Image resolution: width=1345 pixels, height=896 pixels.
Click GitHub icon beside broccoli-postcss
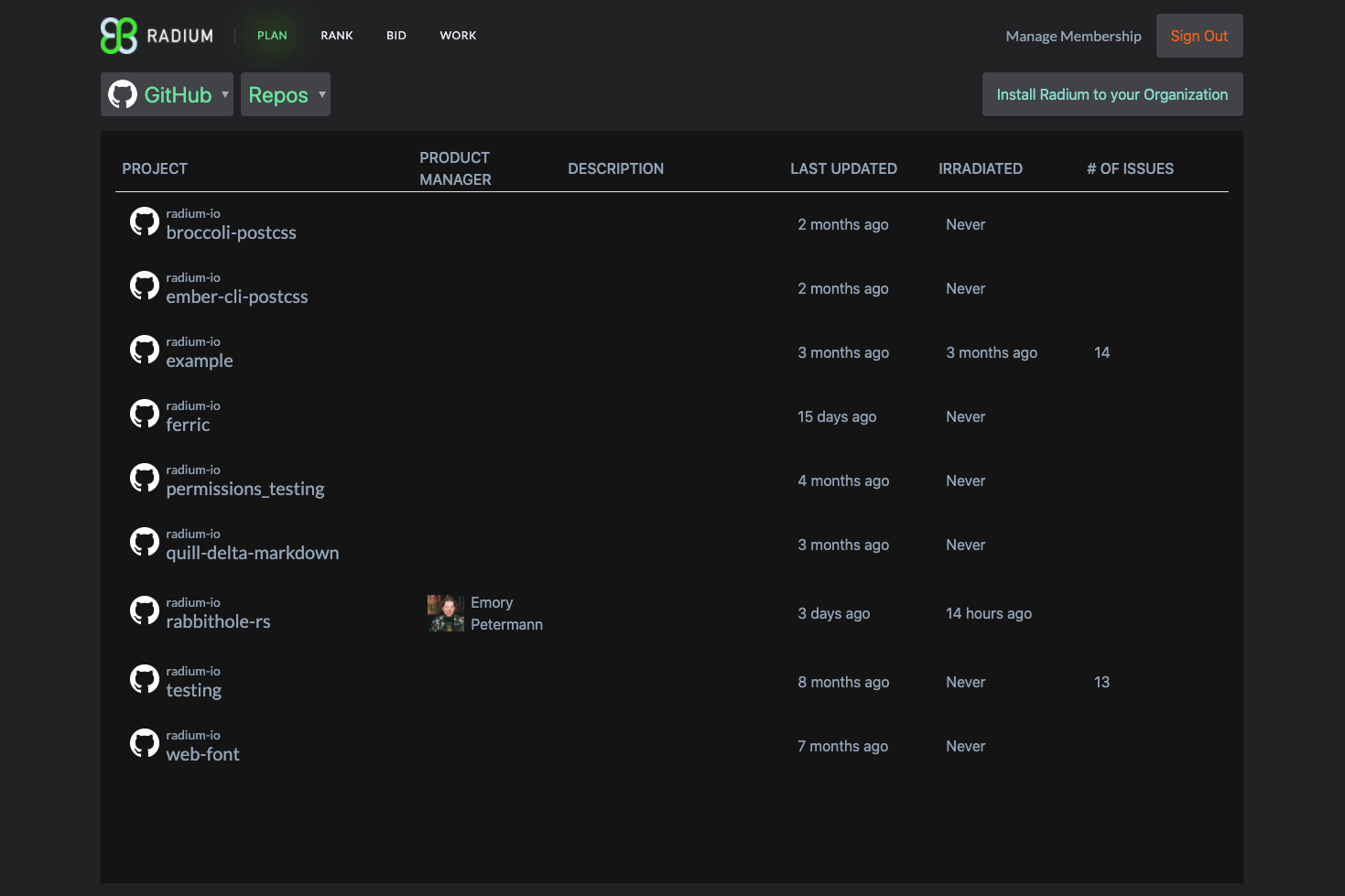[x=145, y=221]
